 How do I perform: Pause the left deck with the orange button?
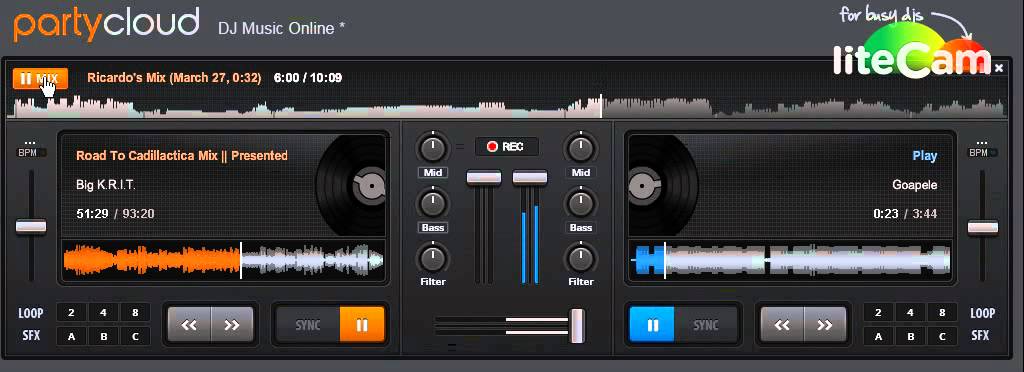tap(362, 324)
